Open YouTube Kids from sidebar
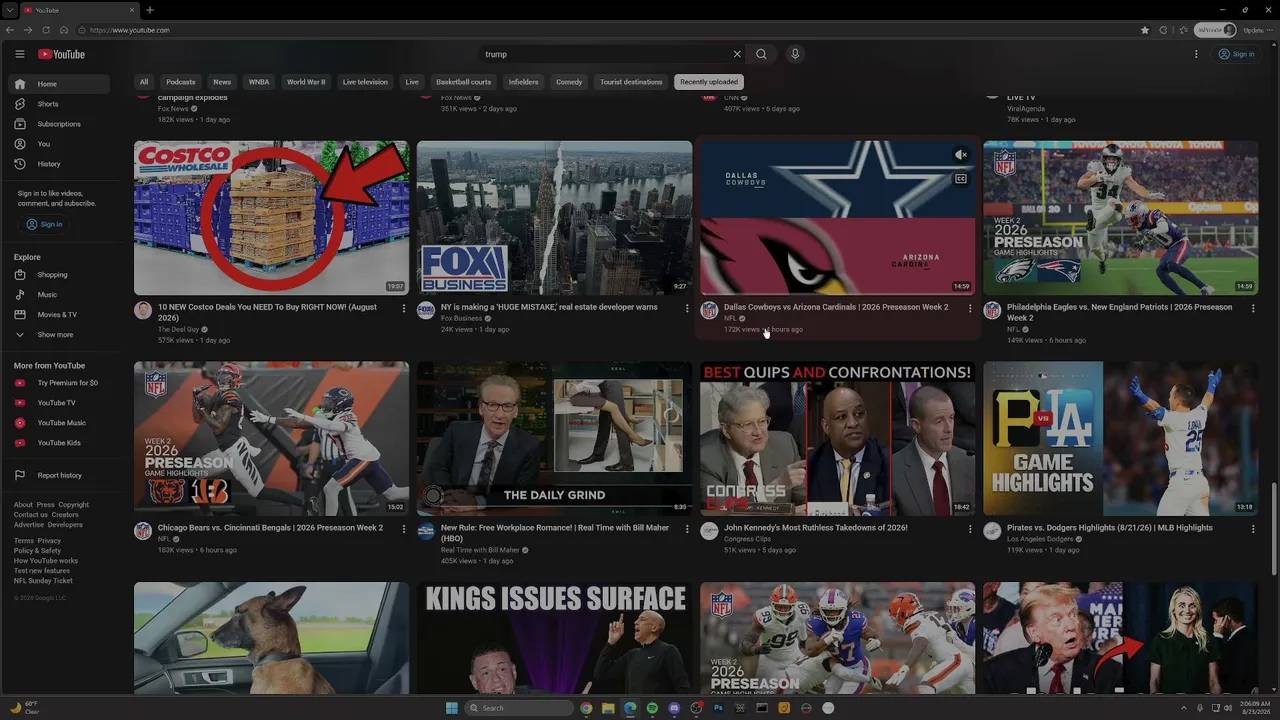Image resolution: width=1280 pixels, height=720 pixels. [x=60, y=443]
